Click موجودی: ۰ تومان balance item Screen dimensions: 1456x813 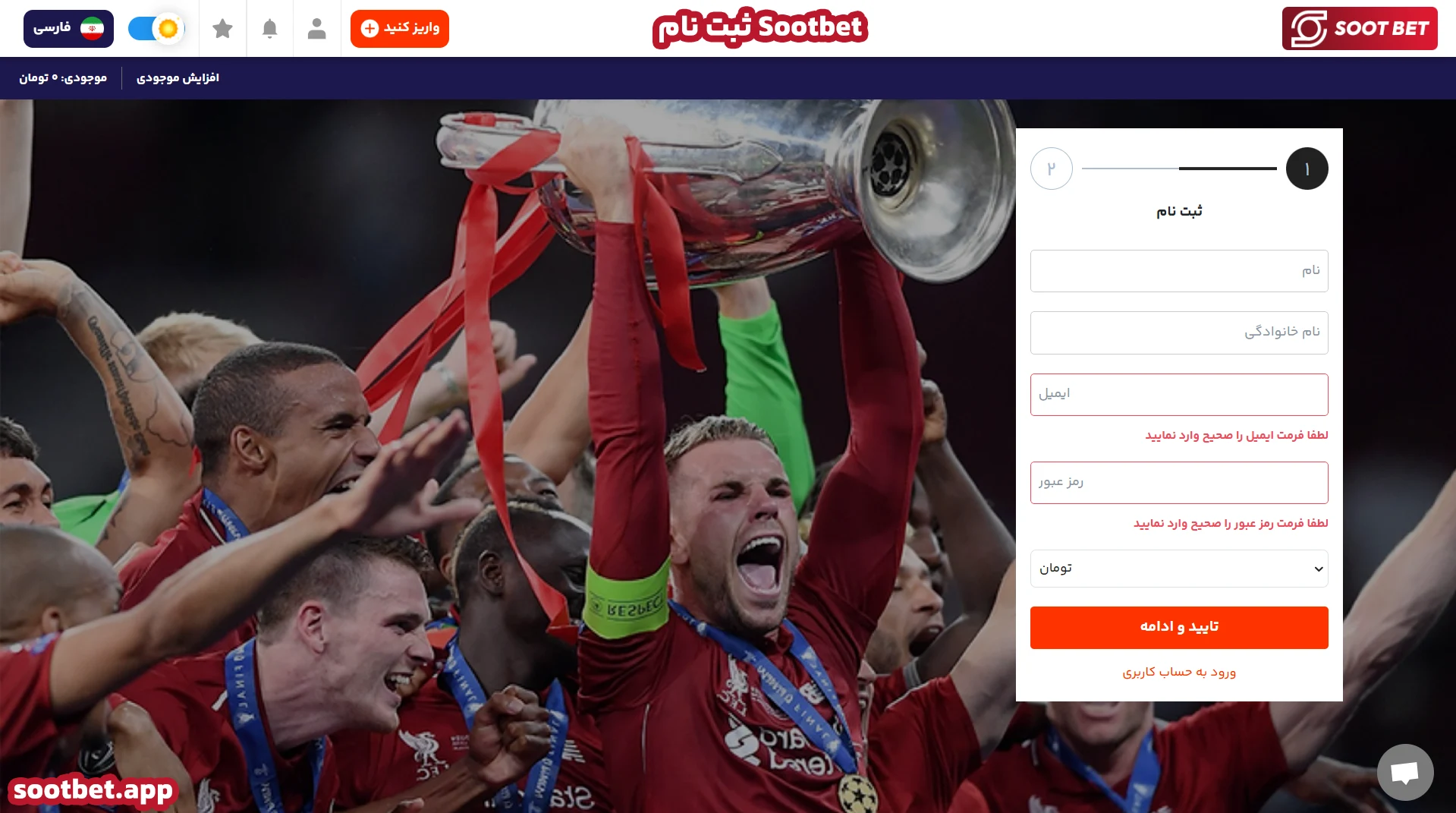(x=63, y=78)
